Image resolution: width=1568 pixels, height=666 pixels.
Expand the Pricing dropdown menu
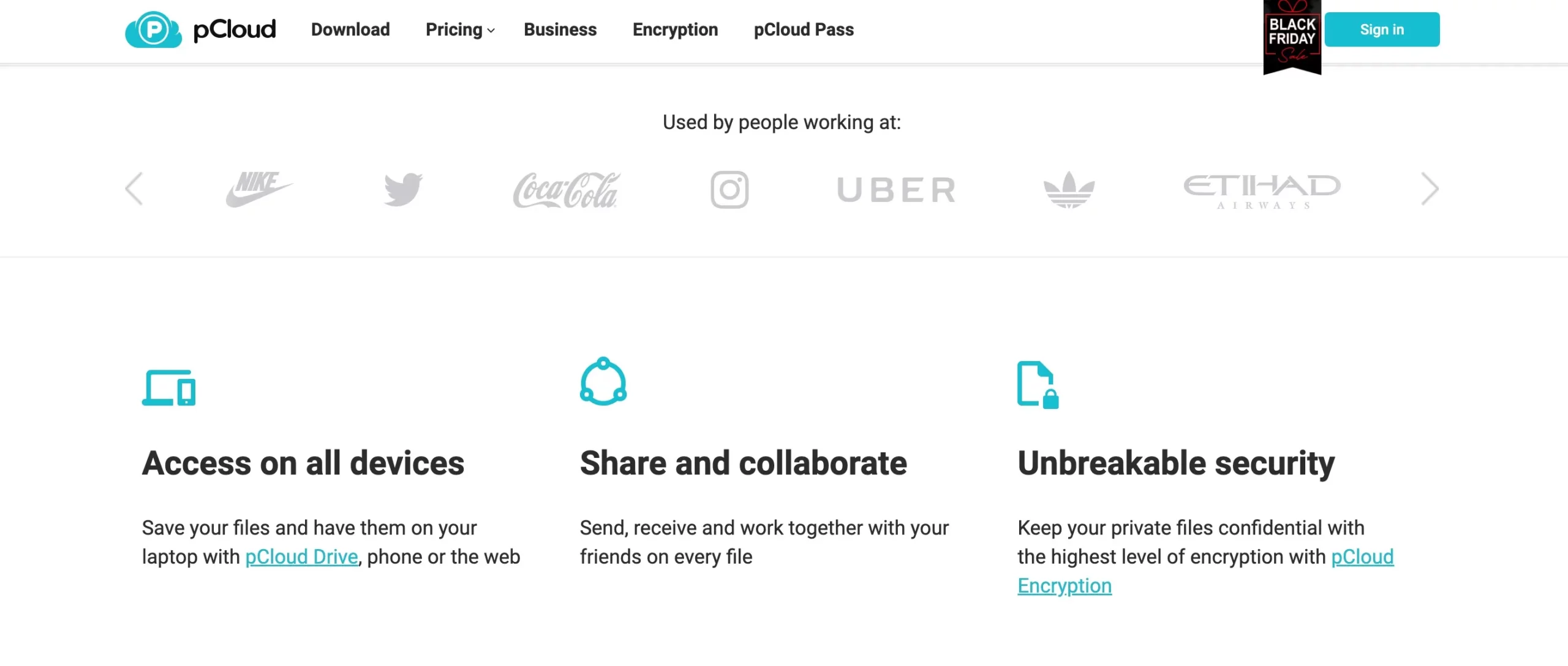457,28
